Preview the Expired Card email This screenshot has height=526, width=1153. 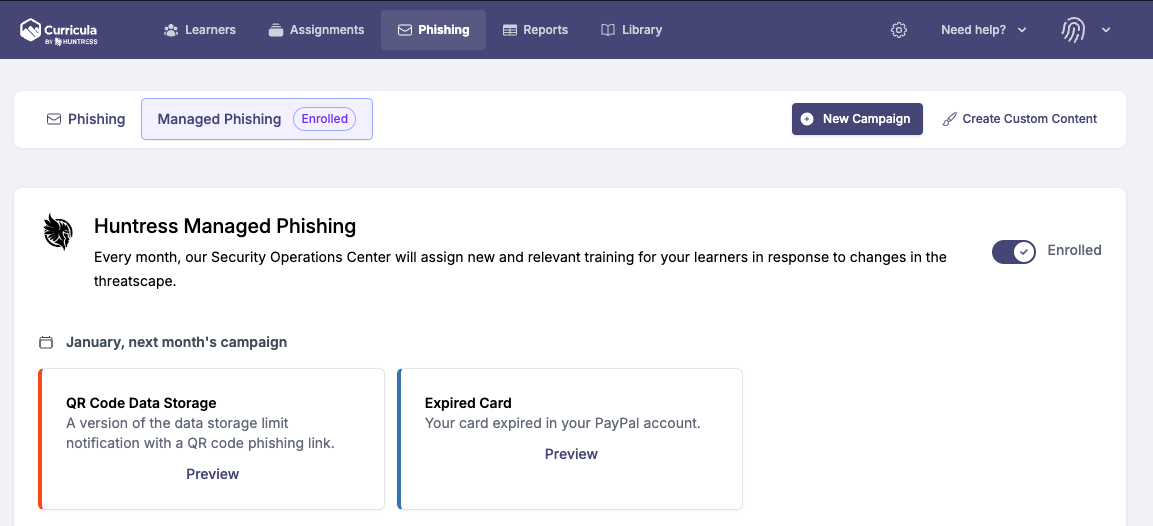point(571,454)
